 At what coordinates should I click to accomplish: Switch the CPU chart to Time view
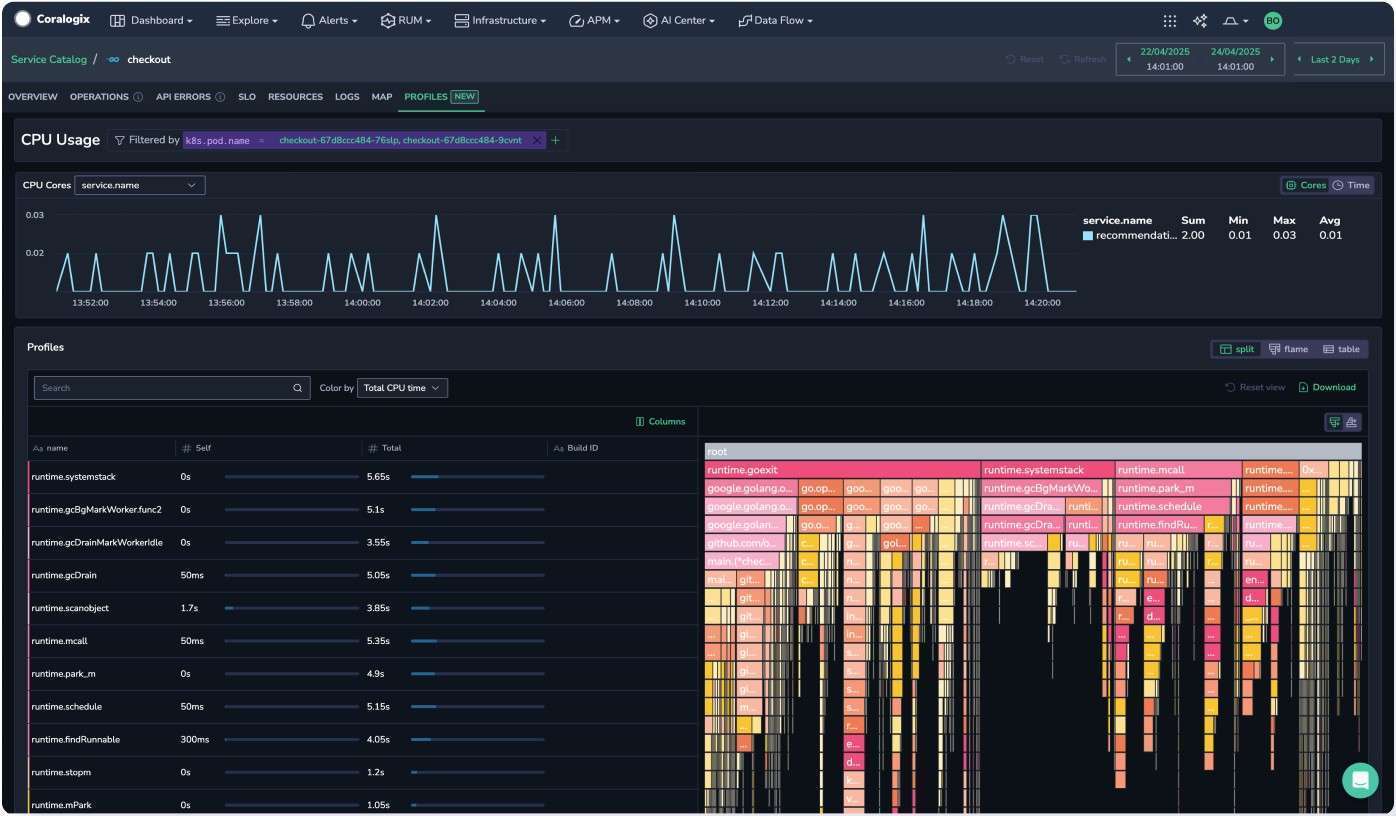coord(1357,185)
